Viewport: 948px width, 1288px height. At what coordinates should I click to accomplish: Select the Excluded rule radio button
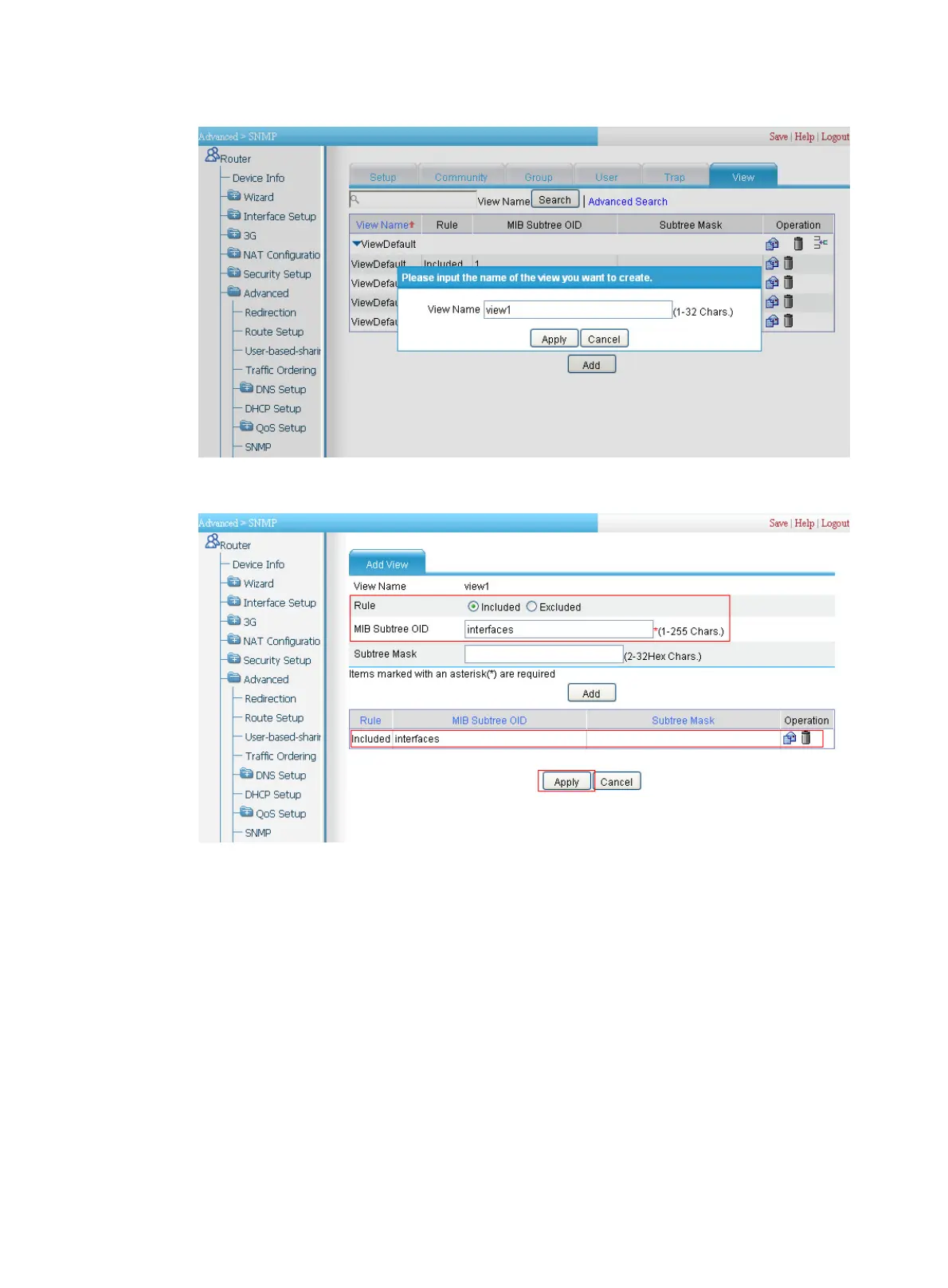coord(531,607)
